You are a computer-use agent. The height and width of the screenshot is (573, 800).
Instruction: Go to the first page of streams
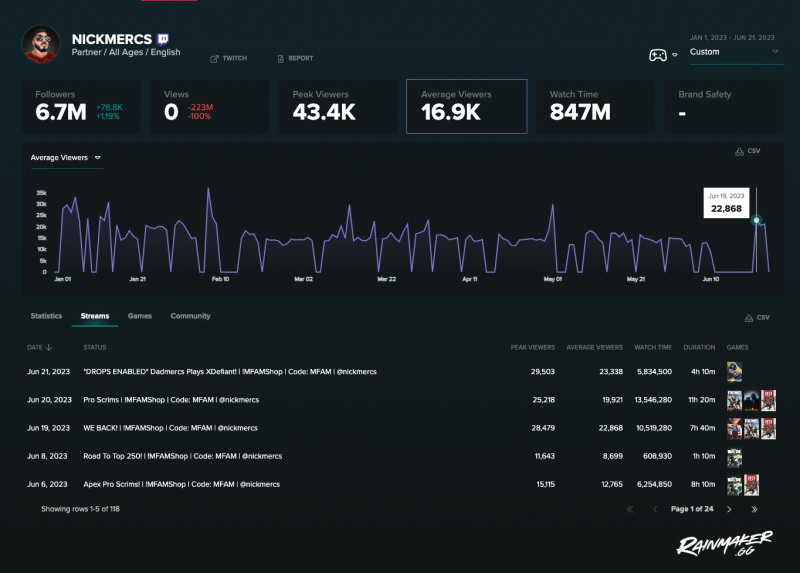tap(630, 509)
